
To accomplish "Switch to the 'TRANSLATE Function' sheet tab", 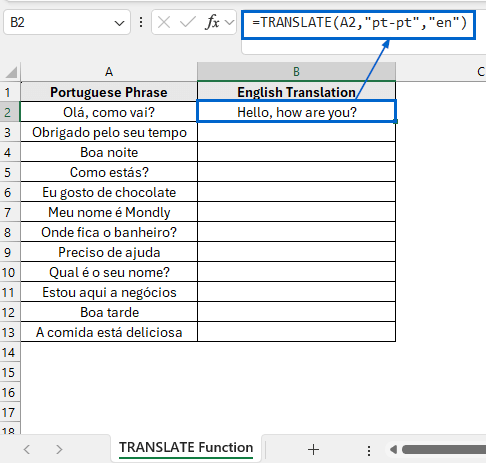I will [186, 448].
